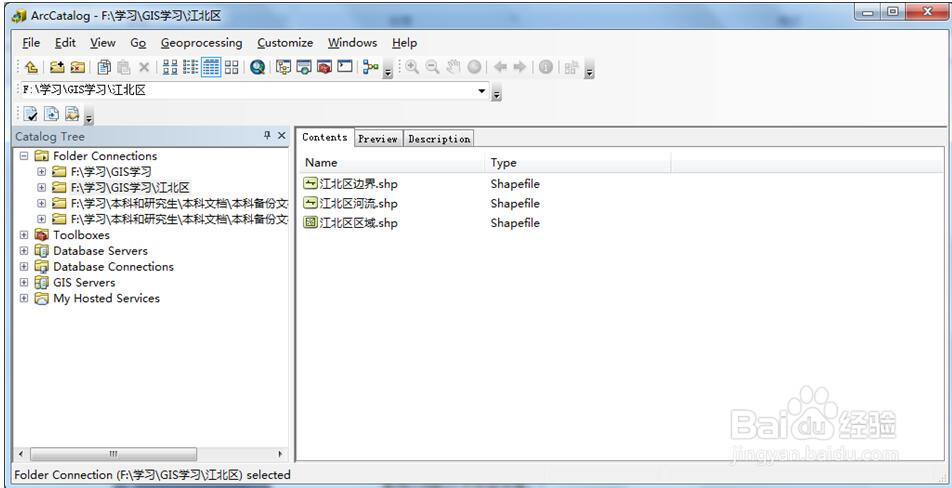Click the Create Thumbnail icon
This screenshot has width=952, height=488.
[571, 67]
